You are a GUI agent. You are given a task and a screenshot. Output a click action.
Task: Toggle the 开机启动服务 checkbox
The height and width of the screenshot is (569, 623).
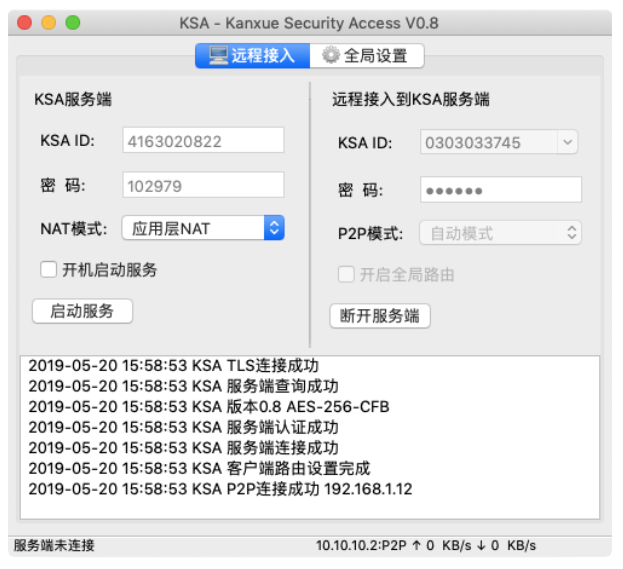coord(48,269)
